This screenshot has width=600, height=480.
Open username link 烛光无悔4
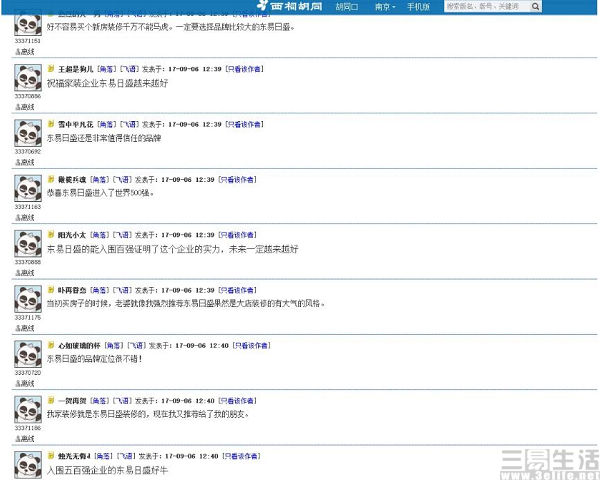74,456
